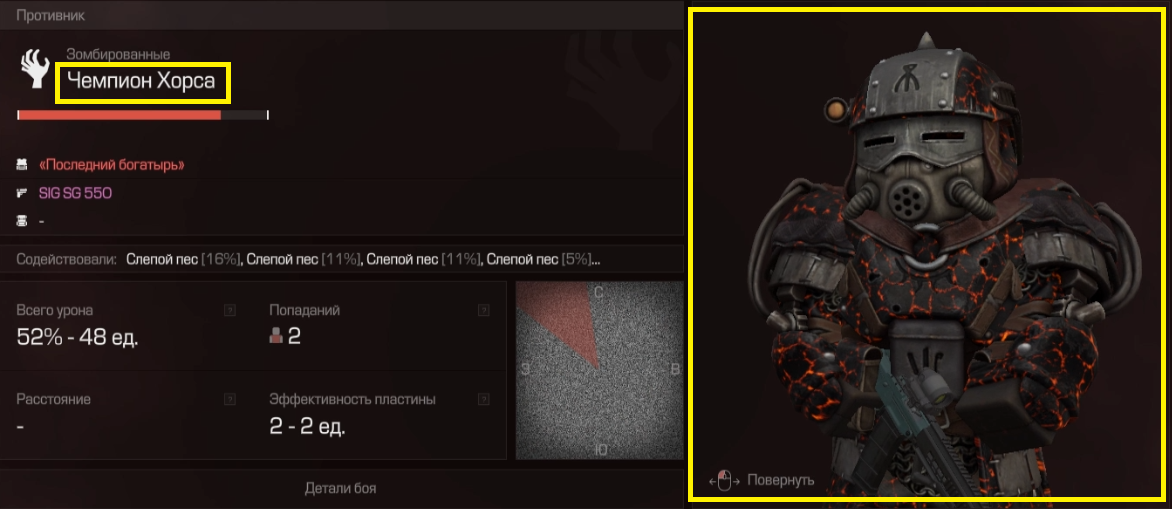Open help icon next to Попаданий
The width and height of the screenshot is (1172, 509).
coord(484,311)
